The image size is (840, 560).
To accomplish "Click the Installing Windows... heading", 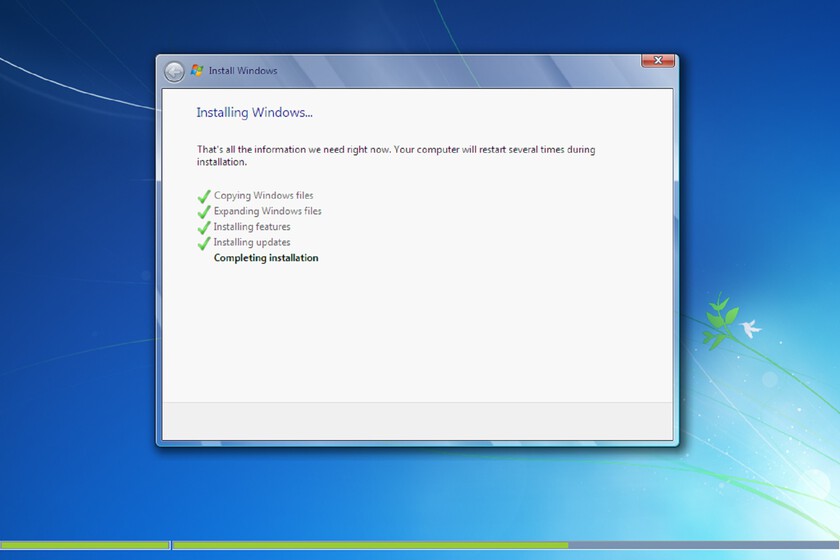I will [x=254, y=113].
